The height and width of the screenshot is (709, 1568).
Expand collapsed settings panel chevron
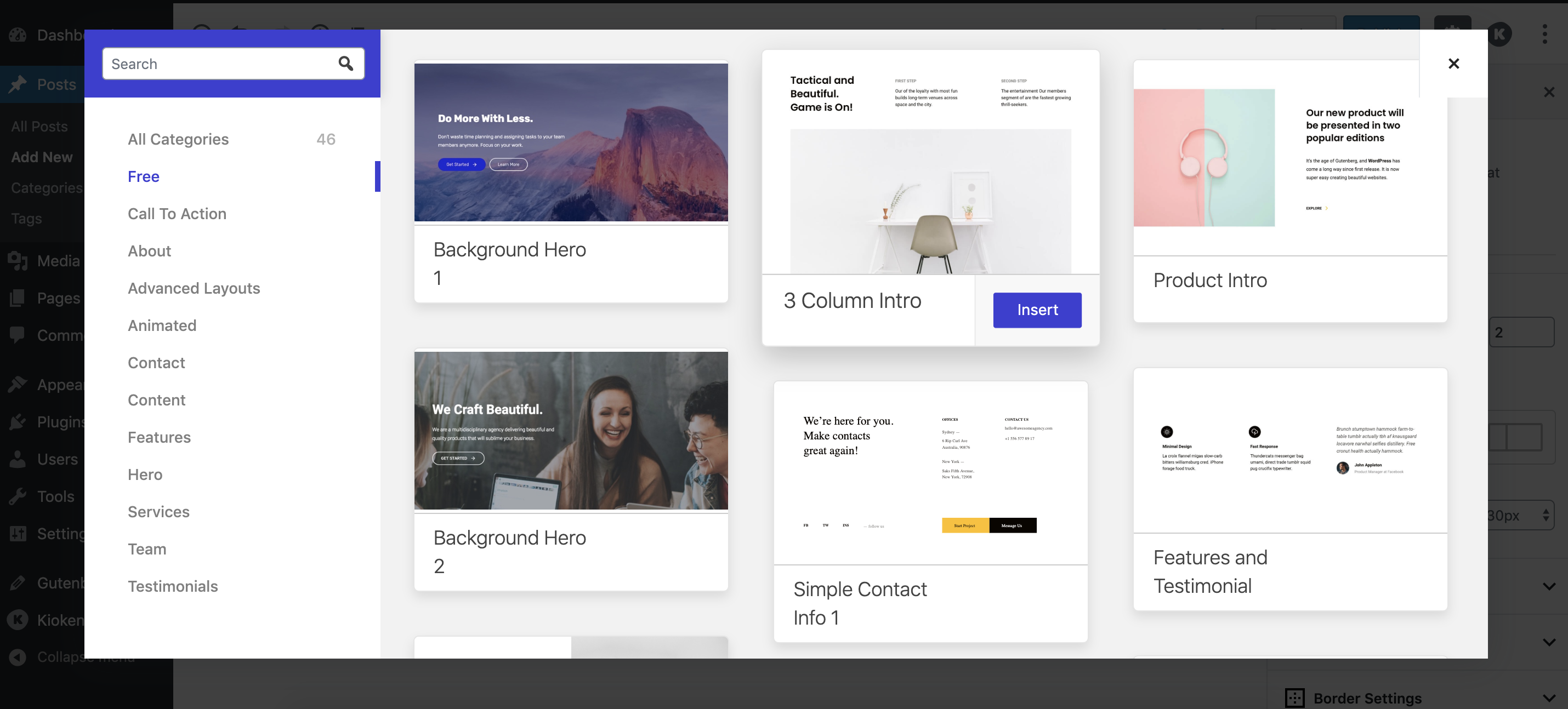(1548, 587)
